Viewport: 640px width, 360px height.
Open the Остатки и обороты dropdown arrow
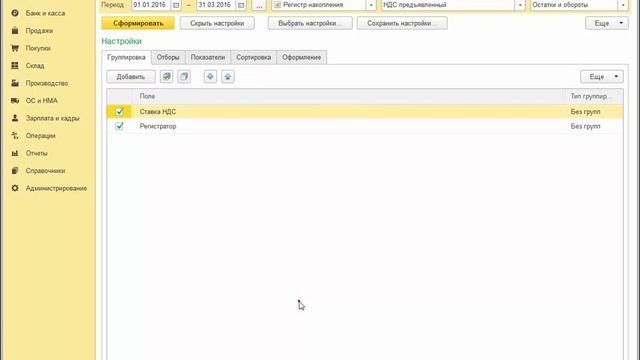click(623, 5)
